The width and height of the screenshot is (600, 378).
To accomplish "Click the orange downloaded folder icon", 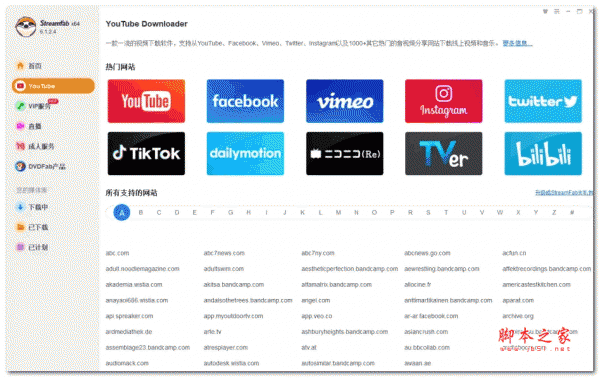I will (x=20, y=227).
